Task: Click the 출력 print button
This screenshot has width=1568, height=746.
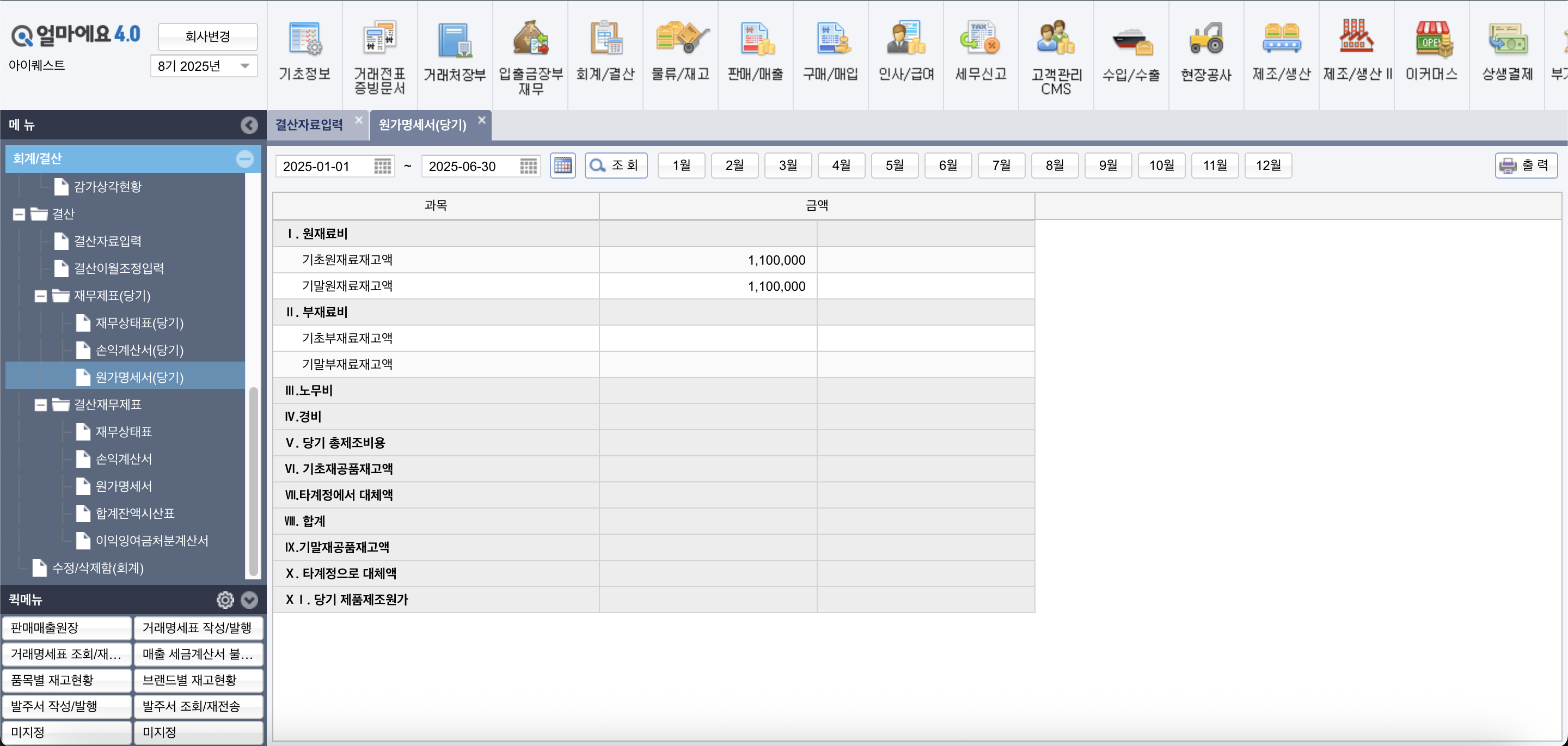Action: click(1526, 166)
